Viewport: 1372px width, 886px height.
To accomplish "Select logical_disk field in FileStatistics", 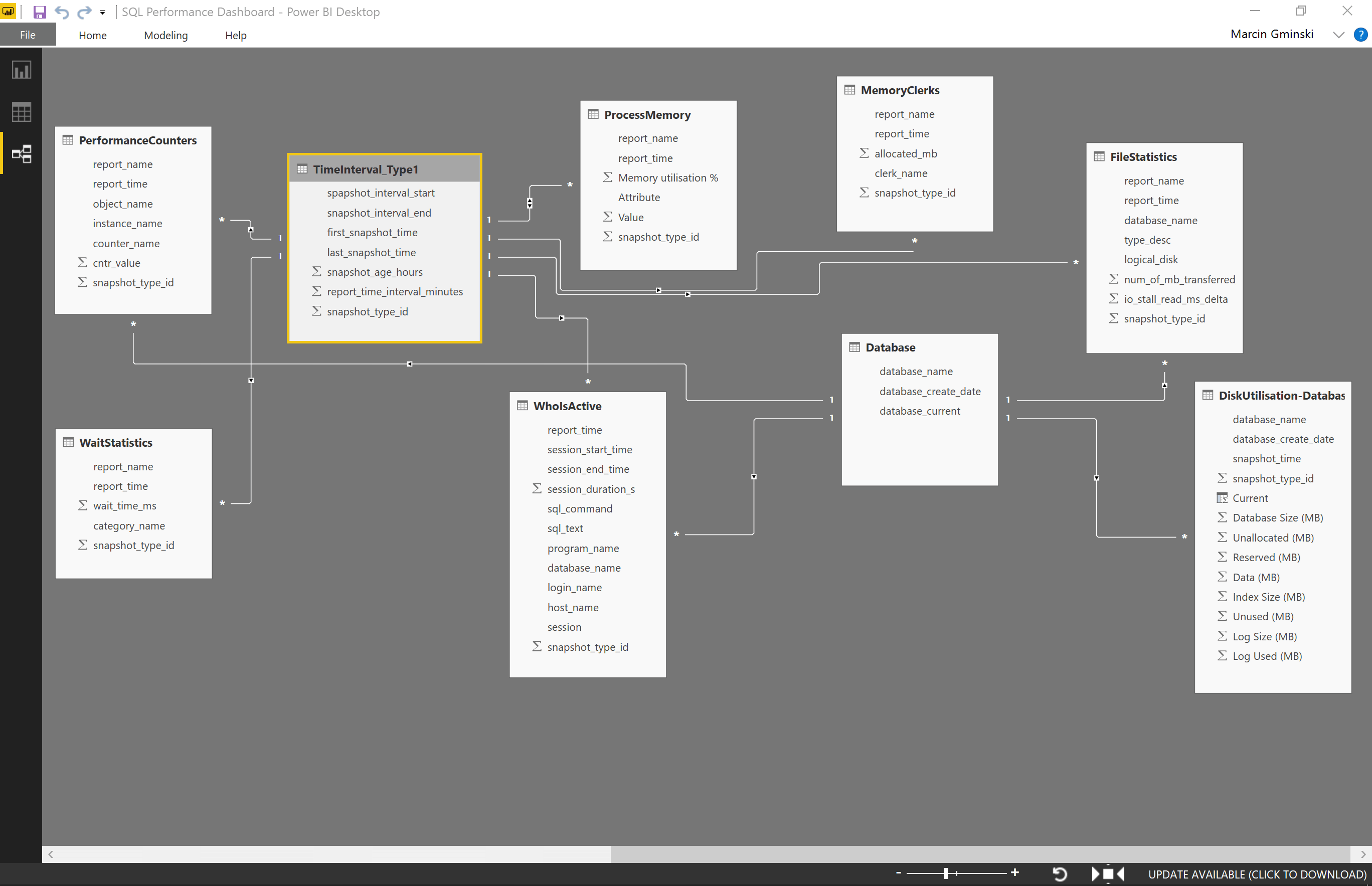I will 1150,259.
